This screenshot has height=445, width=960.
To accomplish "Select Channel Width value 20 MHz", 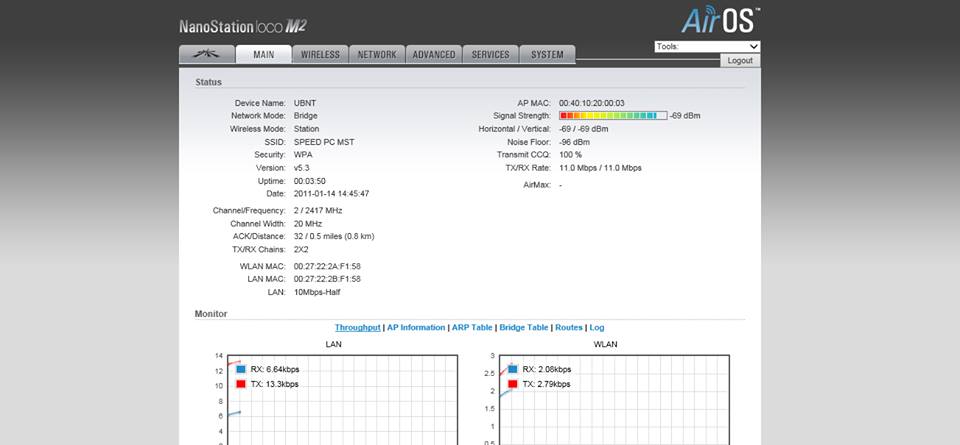I will click(x=308, y=224).
